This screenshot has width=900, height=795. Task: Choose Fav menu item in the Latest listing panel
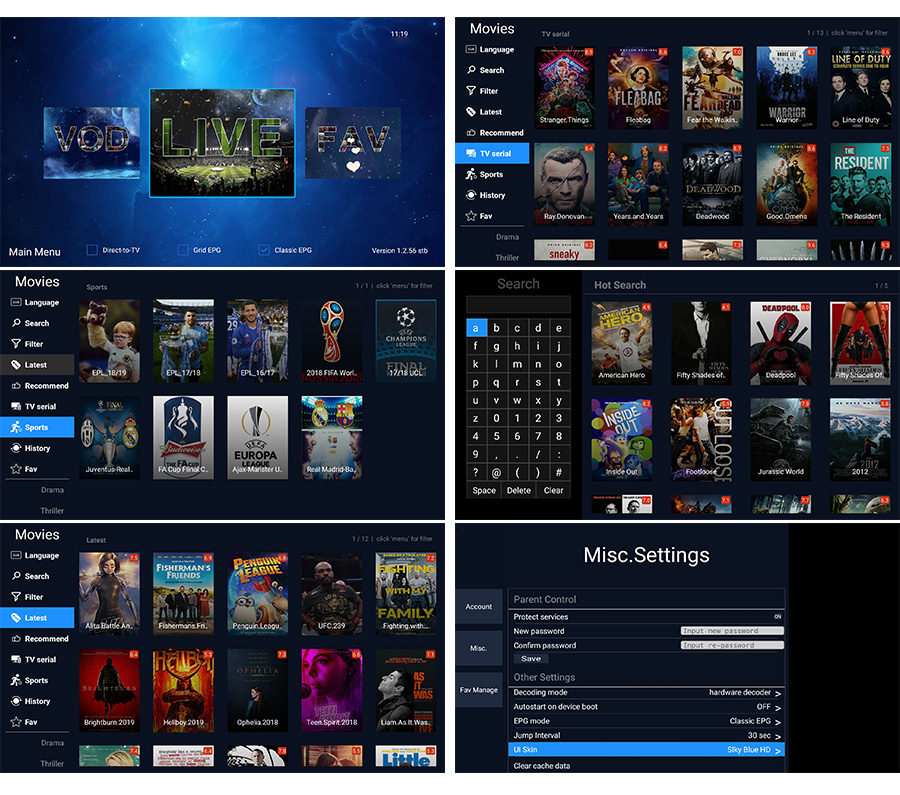37,722
